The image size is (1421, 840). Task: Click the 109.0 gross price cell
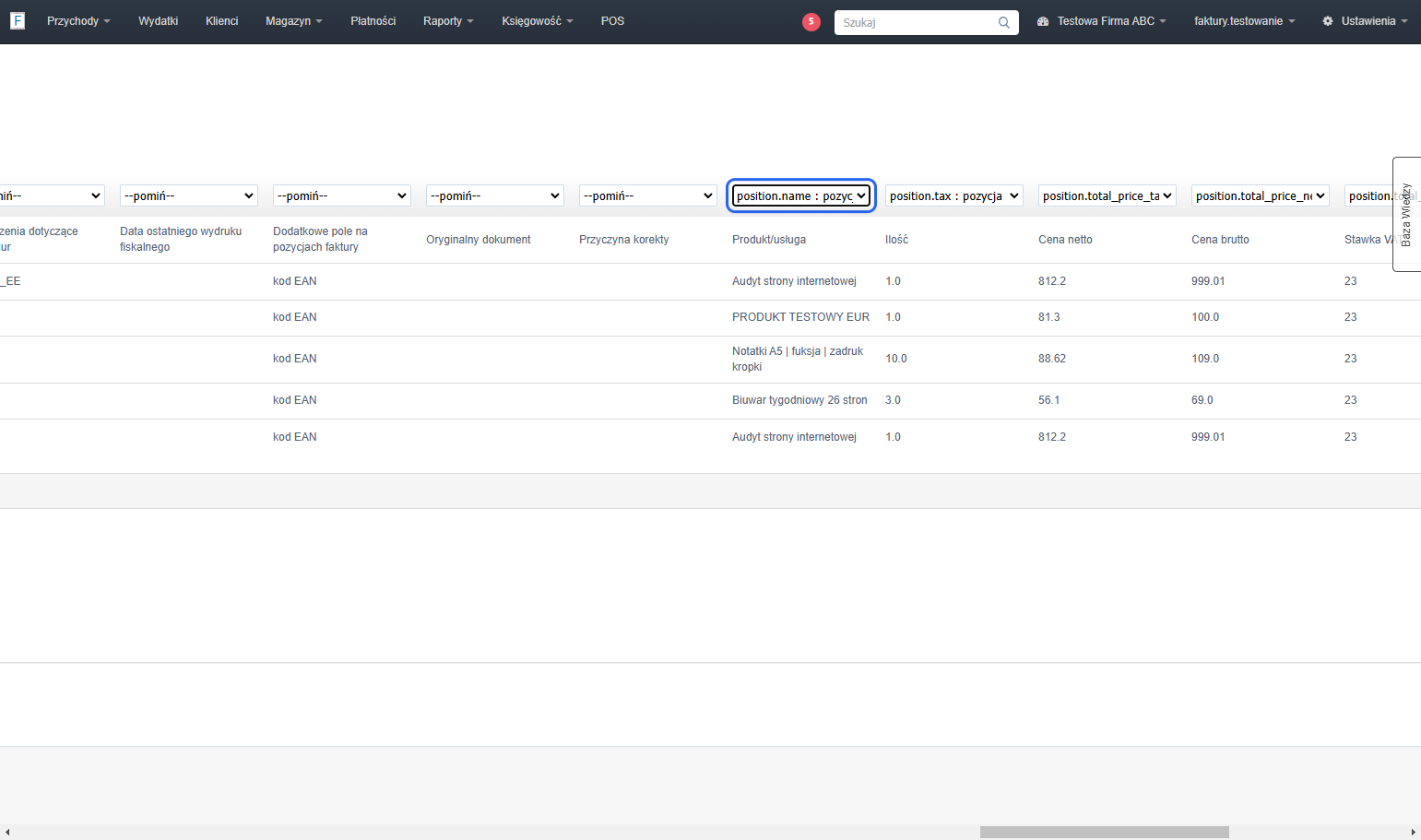click(1205, 359)
